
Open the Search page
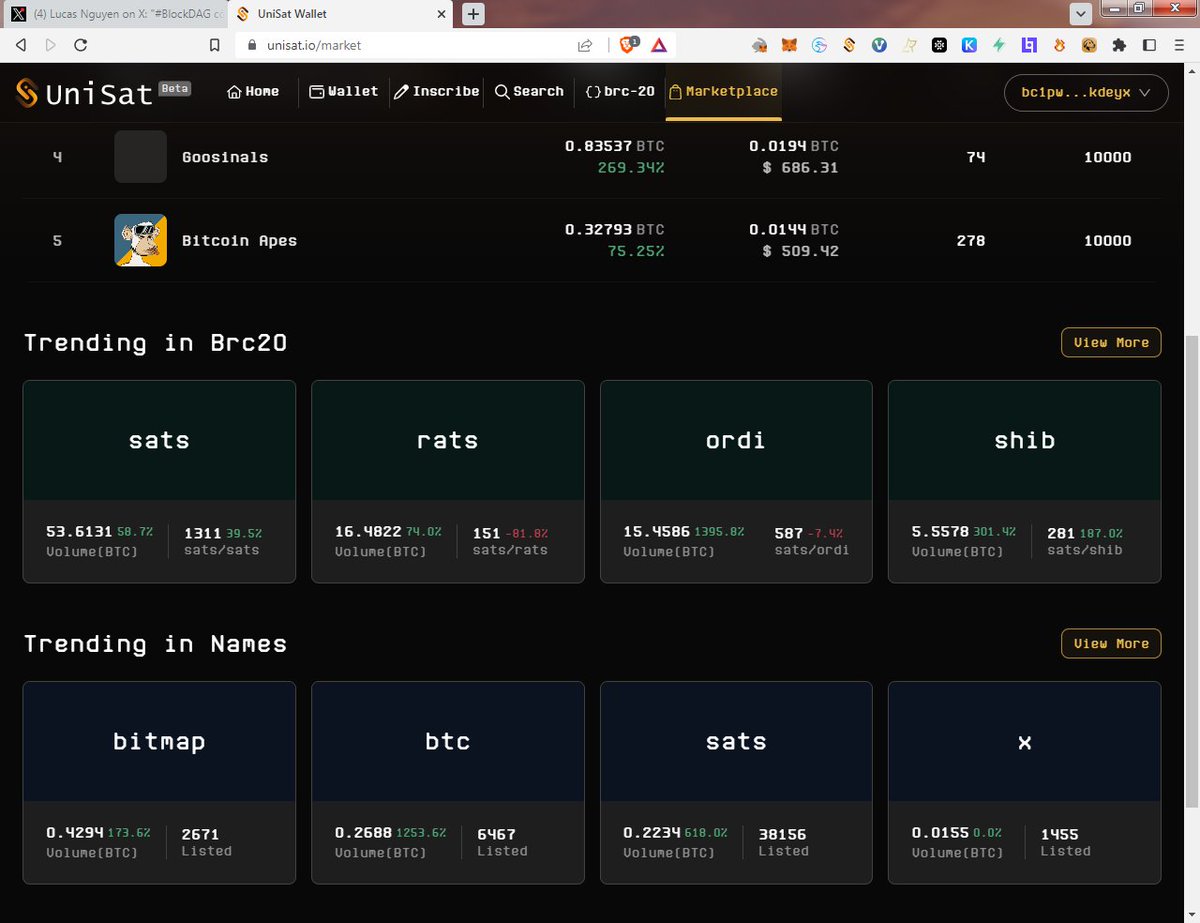529,91
